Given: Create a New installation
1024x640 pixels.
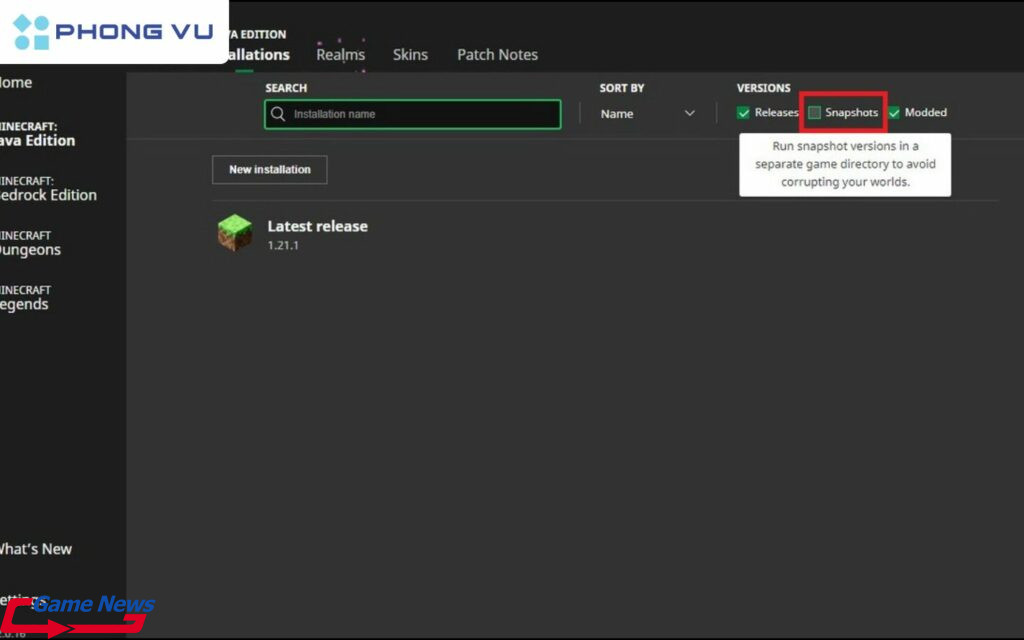Looking at the screenshot, I should tap(269, 169).
